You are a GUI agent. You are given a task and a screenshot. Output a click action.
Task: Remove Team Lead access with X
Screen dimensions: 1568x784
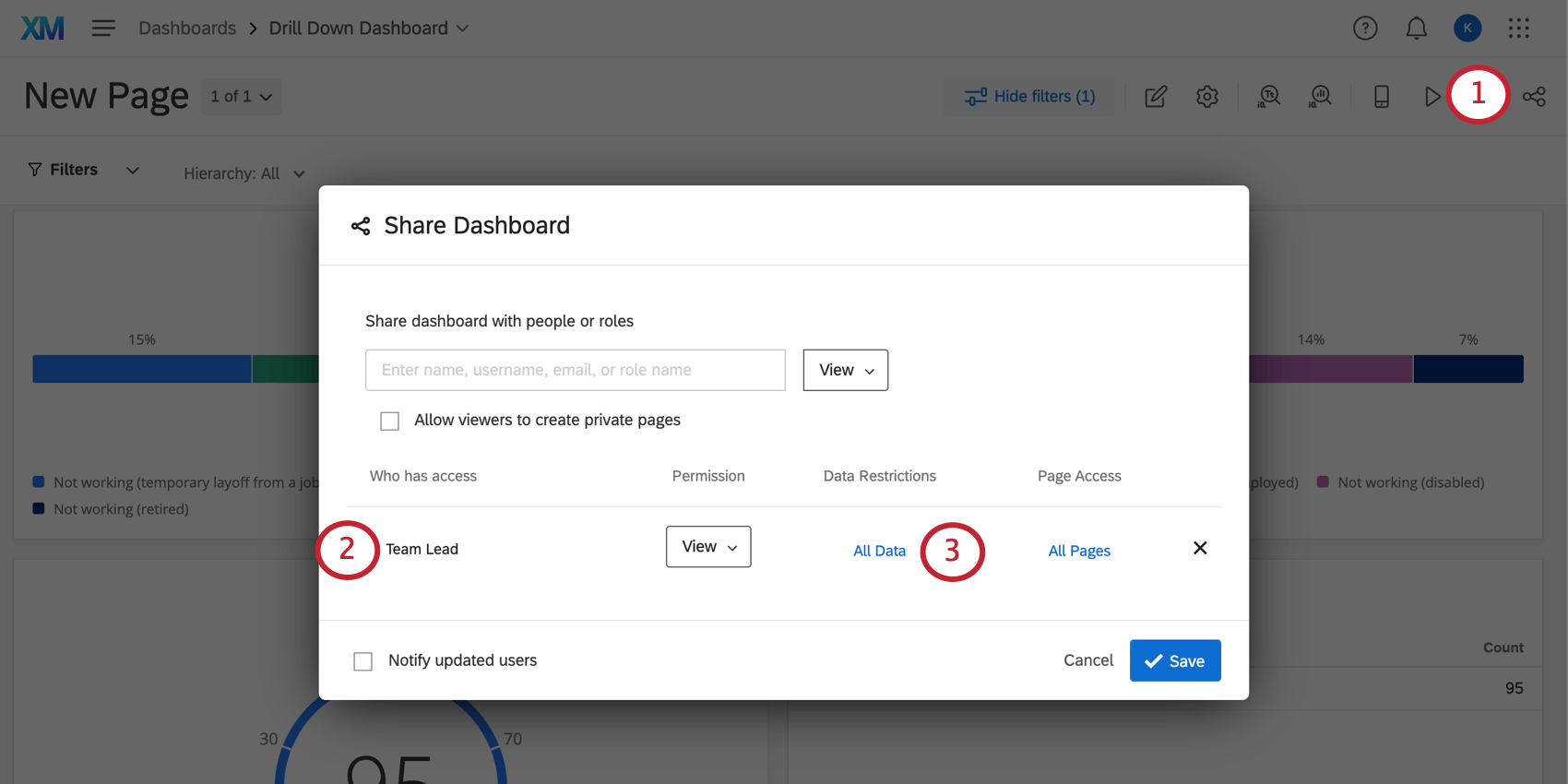(x=1200, y=548)
